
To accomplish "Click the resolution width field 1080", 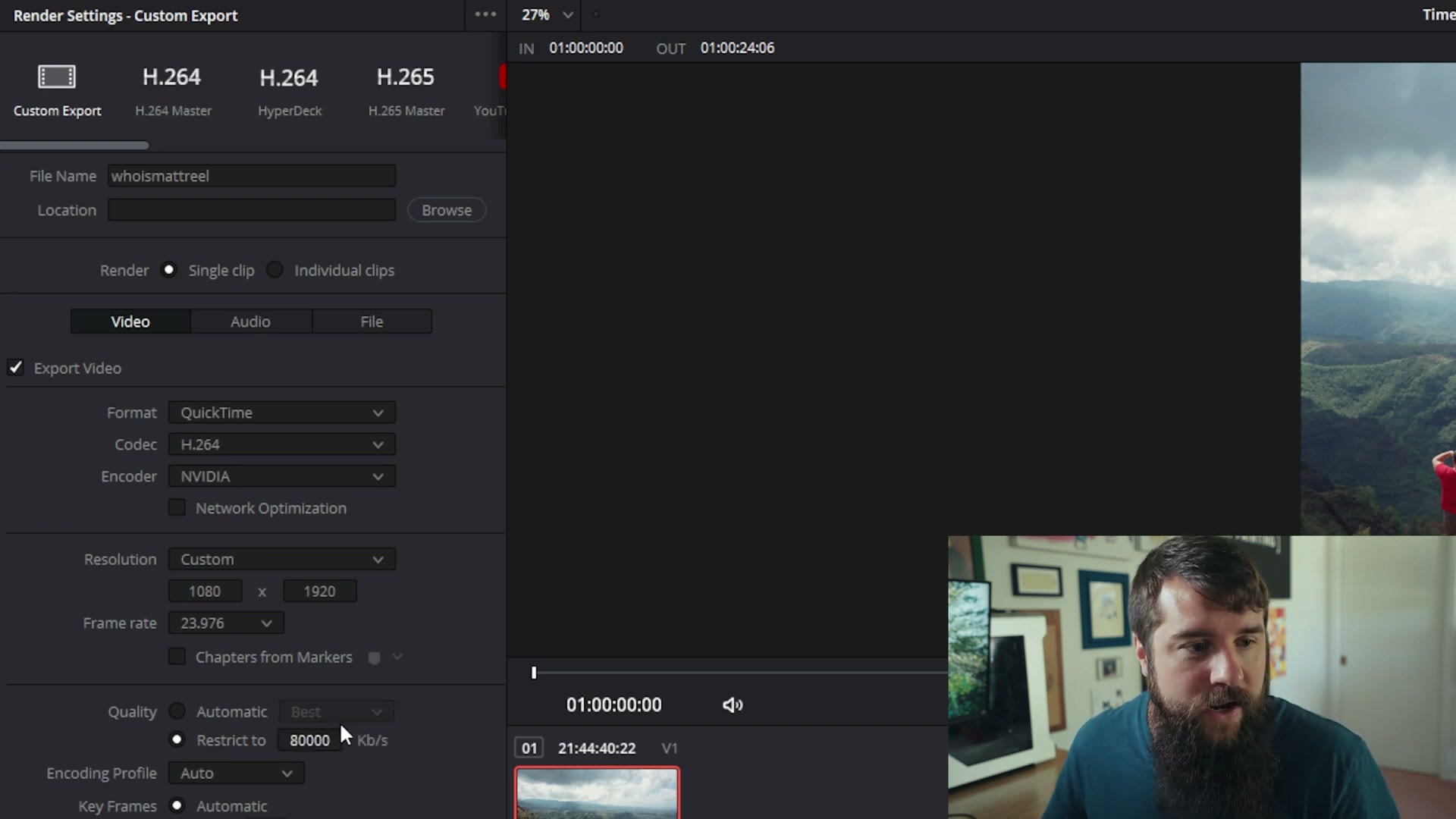I will click(x=205, y=591).
